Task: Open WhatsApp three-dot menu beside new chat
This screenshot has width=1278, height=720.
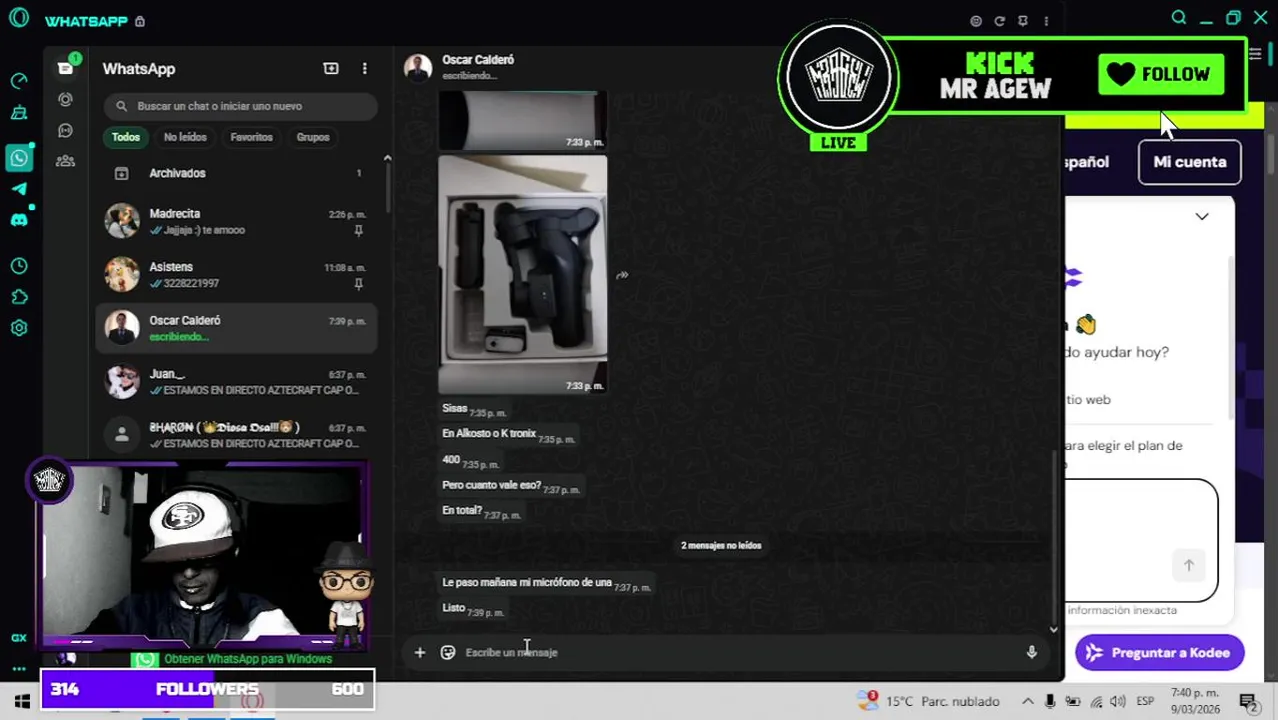Action: click(364, 68)
